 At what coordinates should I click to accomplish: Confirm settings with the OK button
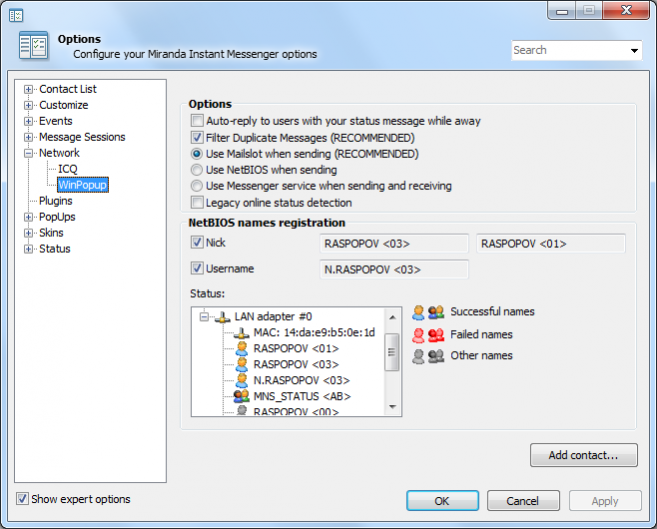point(442,501)
